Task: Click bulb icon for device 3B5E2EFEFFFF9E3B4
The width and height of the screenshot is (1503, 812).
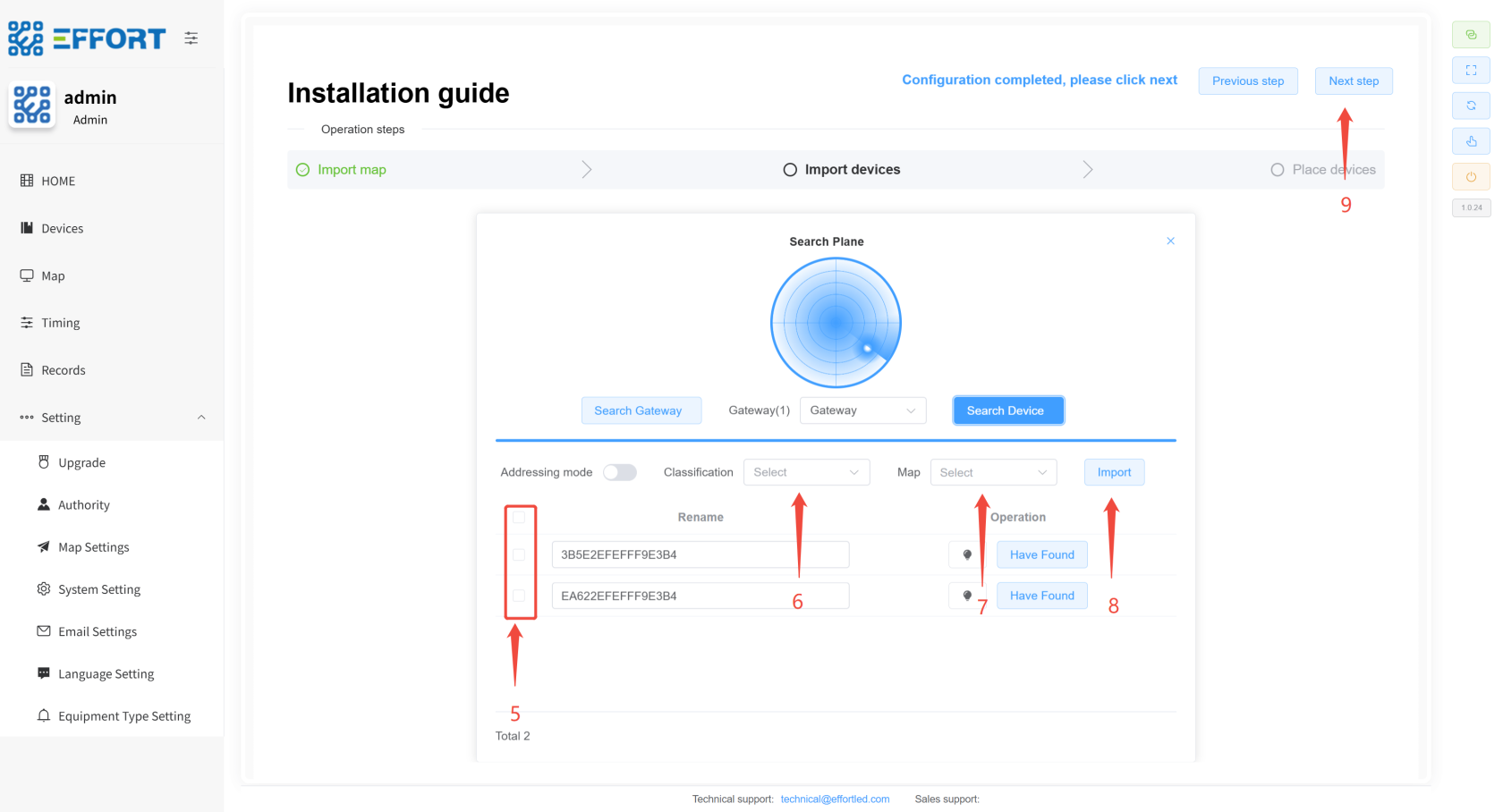Action: [967, 554]
